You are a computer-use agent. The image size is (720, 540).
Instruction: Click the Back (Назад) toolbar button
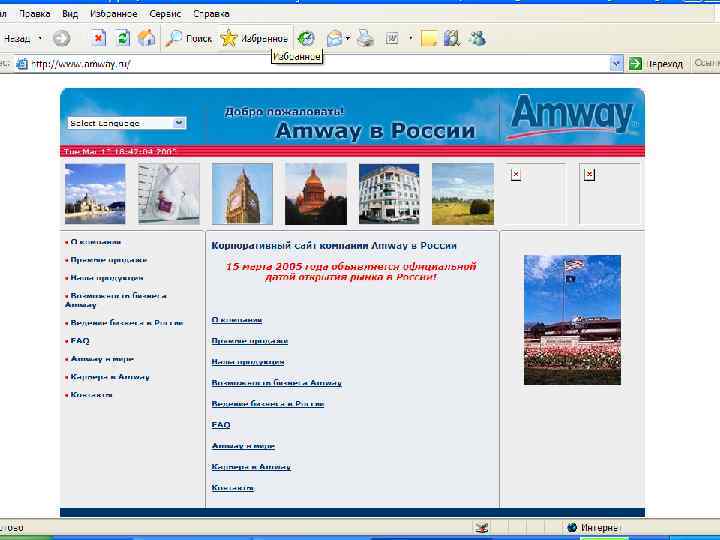[x=16, y=39]
